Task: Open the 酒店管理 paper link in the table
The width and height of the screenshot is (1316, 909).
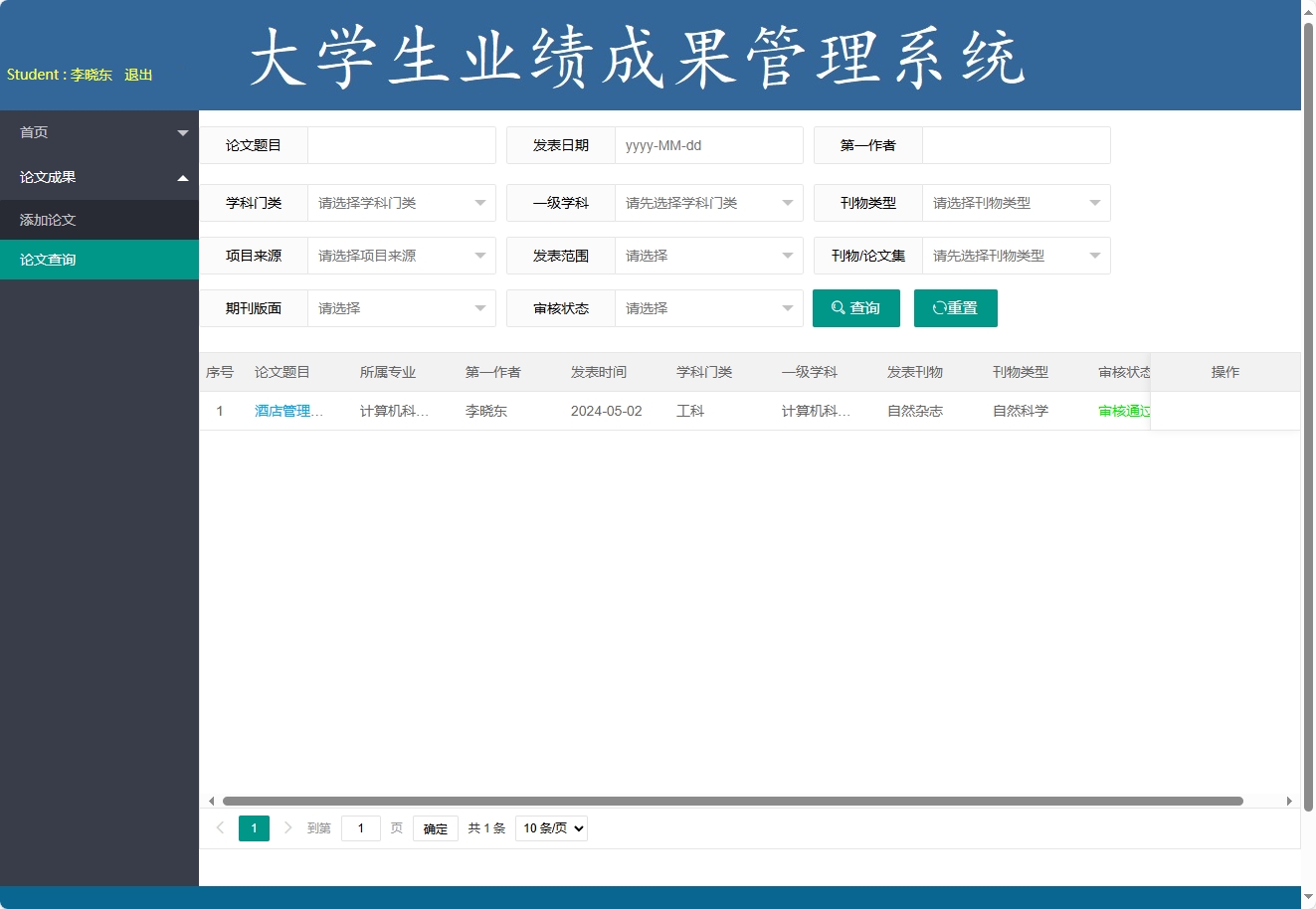Action: coord(287,410)
